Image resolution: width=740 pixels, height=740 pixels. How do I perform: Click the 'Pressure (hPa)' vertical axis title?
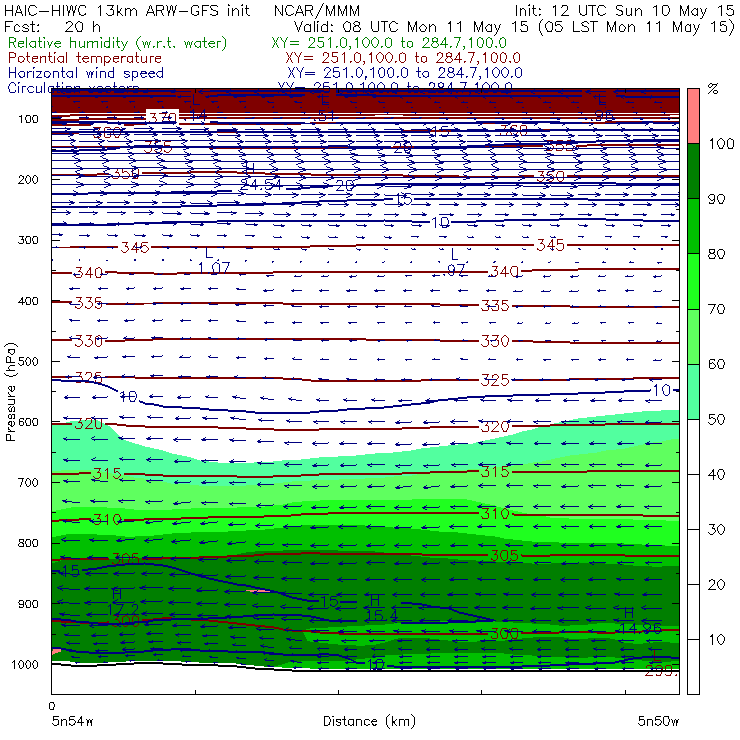10,392
